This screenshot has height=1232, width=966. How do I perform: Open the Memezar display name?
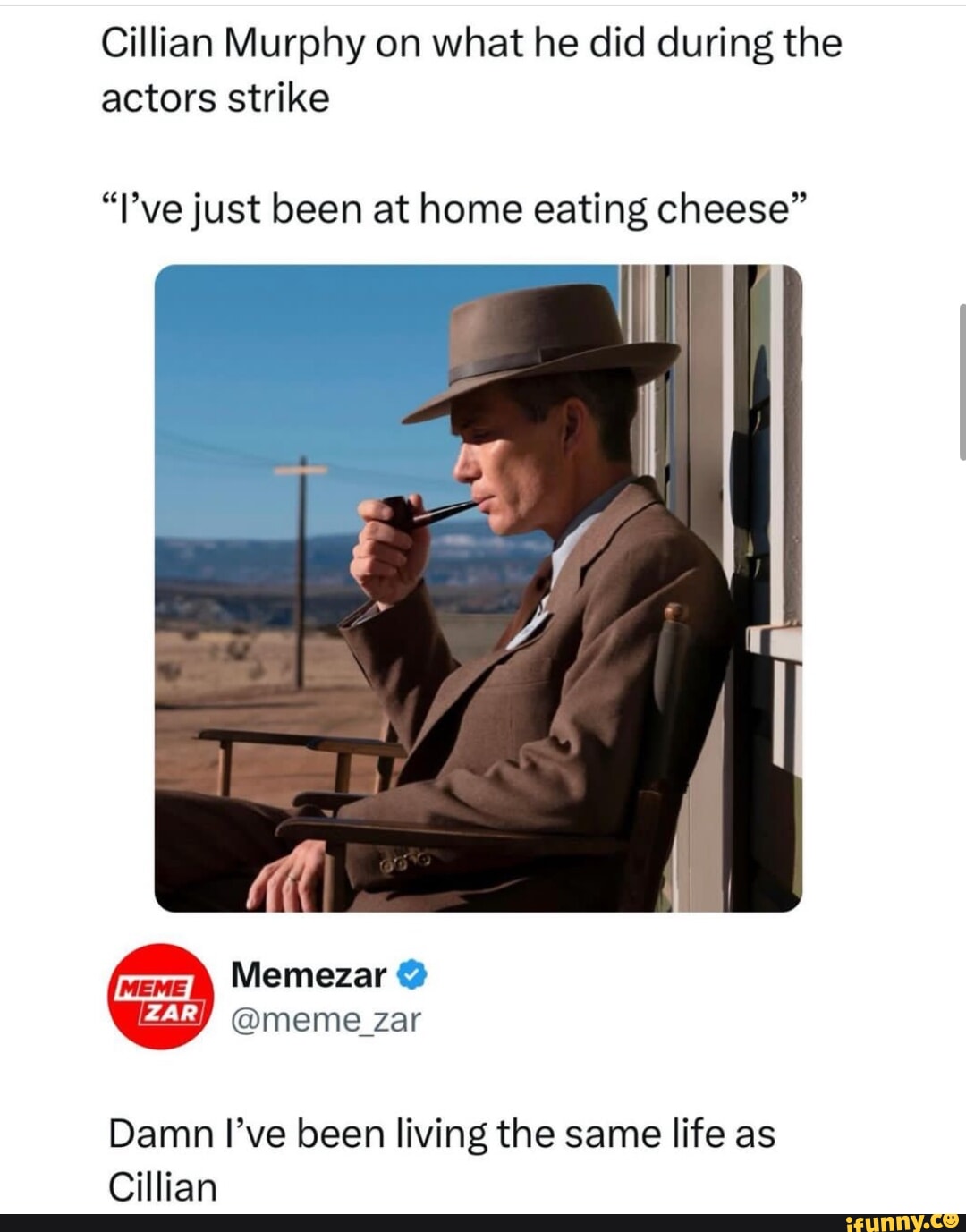pyautogui.click(x=309, y=975)
